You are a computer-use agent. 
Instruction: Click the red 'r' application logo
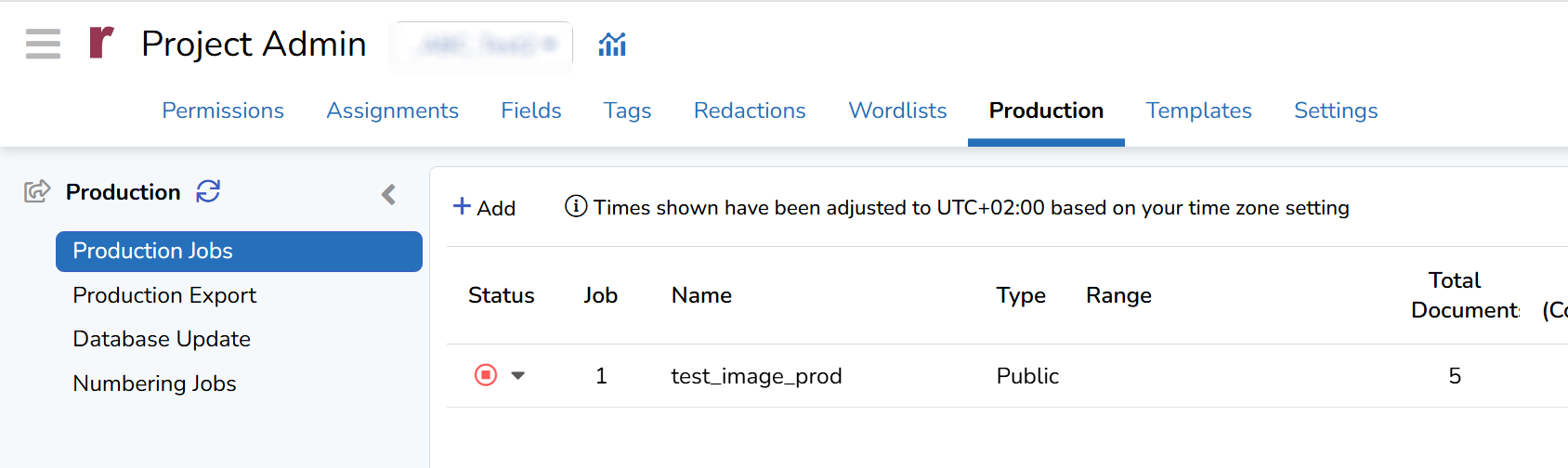tap(101, 43)
